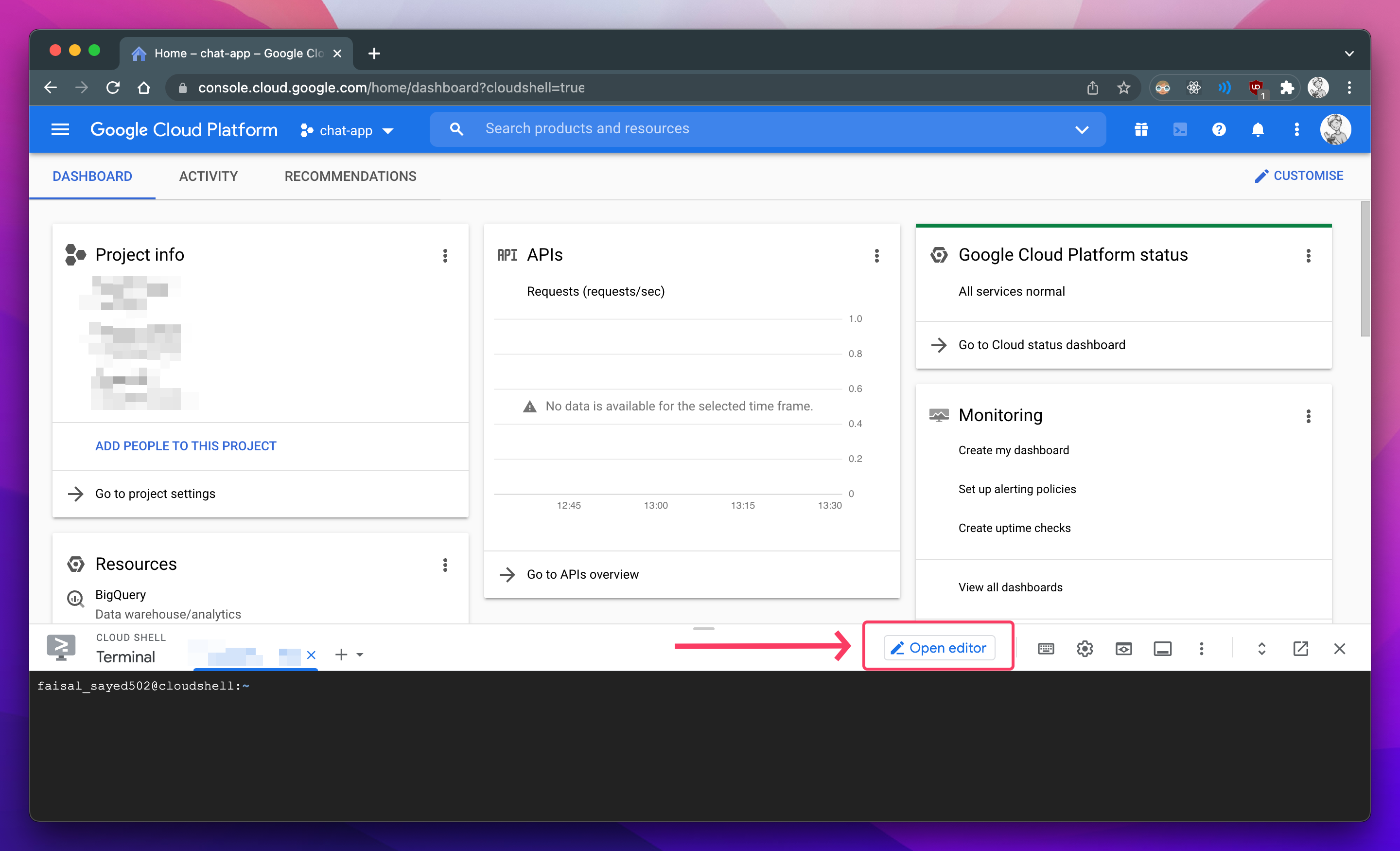Viewport: 1400px width, 851px height.
Task: Close the Cloud Shell terminal tab
Action: point(311,655)
